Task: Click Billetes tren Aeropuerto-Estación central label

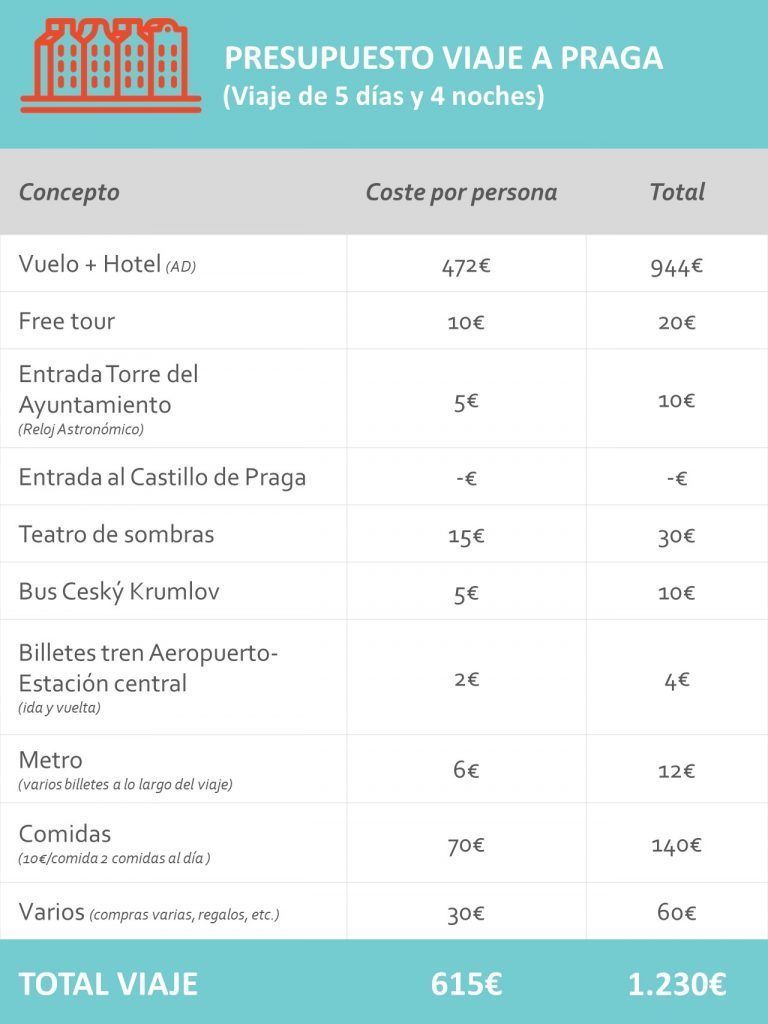Action: [x=148, y=668]
